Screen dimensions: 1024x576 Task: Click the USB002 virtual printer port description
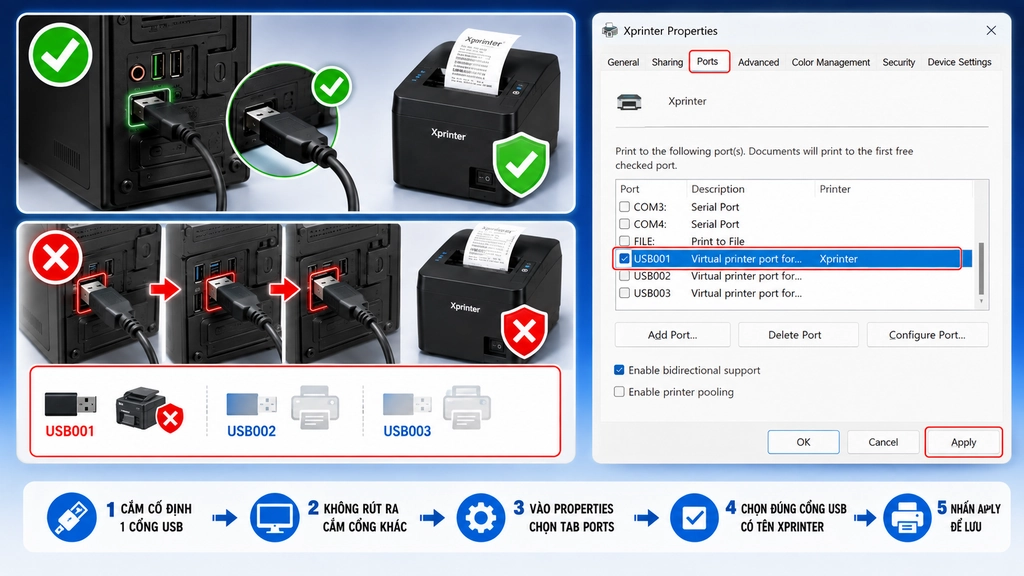746,276
